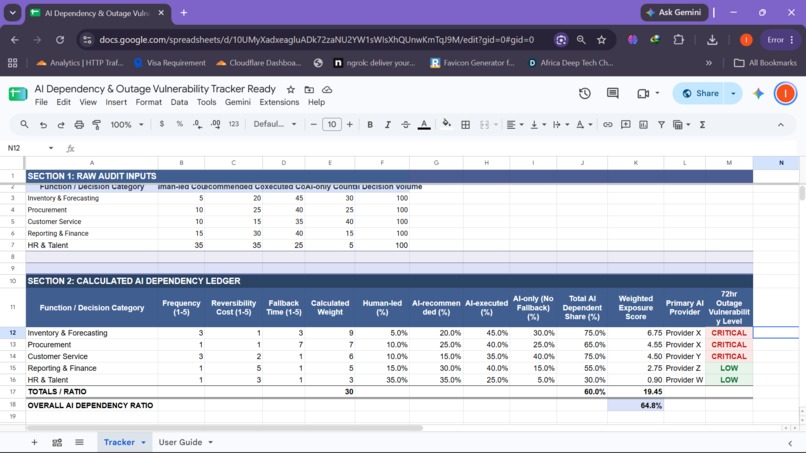Open fill color picker
This screenshot has width=806, height=453.
[x=447, y=124]
